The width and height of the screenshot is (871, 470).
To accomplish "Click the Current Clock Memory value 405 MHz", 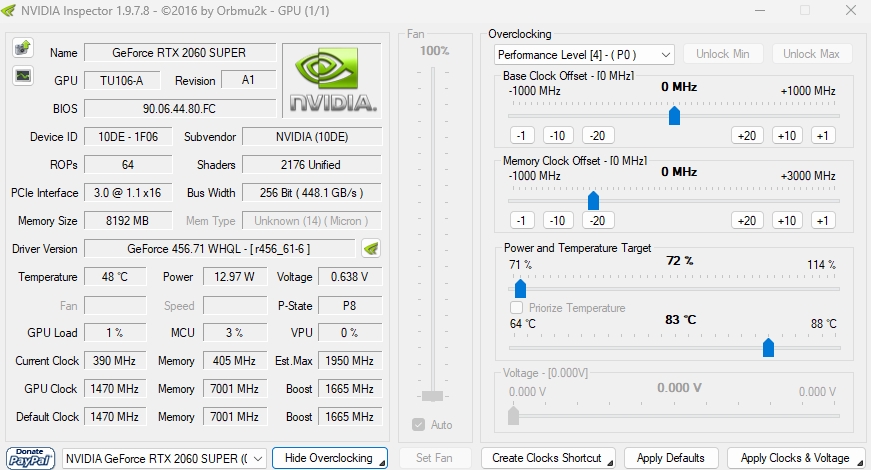I will click(234, 361).
